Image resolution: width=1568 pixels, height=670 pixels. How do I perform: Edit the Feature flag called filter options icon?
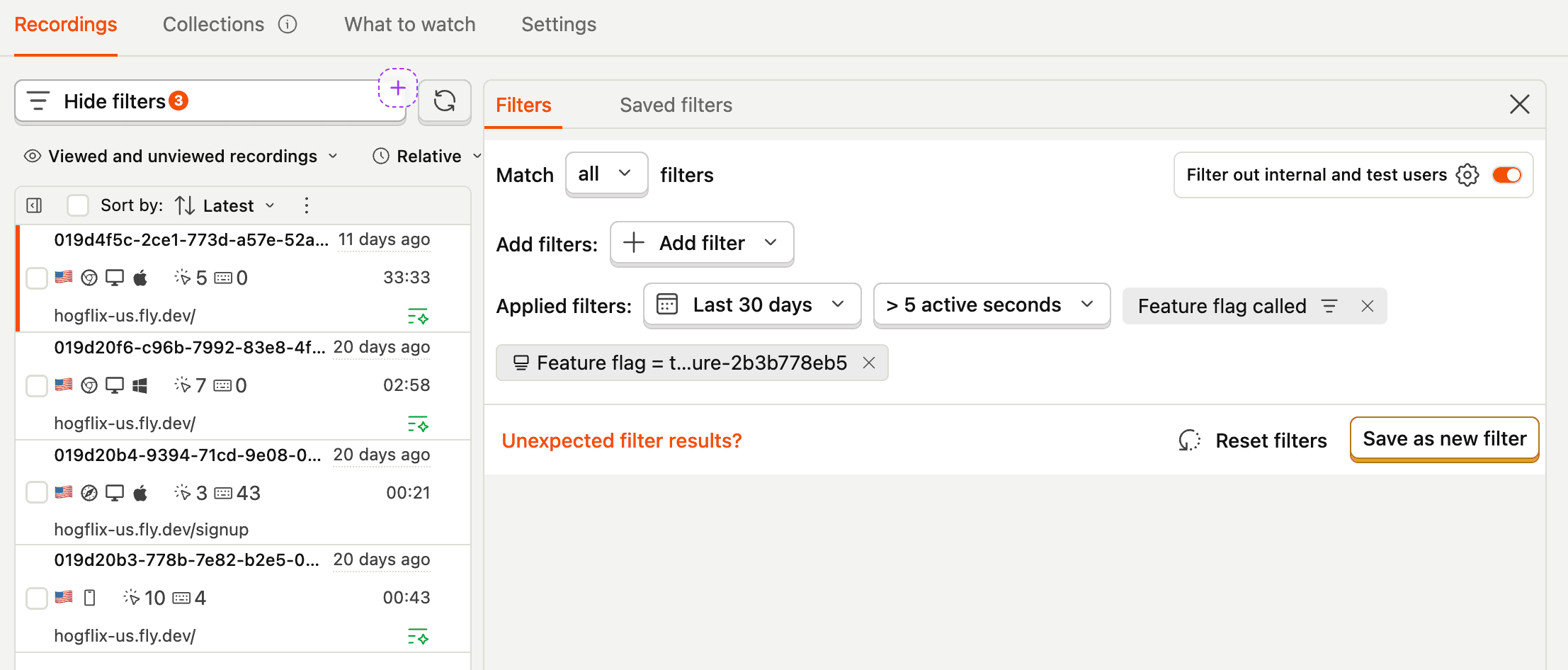[x=1329, y=306]
